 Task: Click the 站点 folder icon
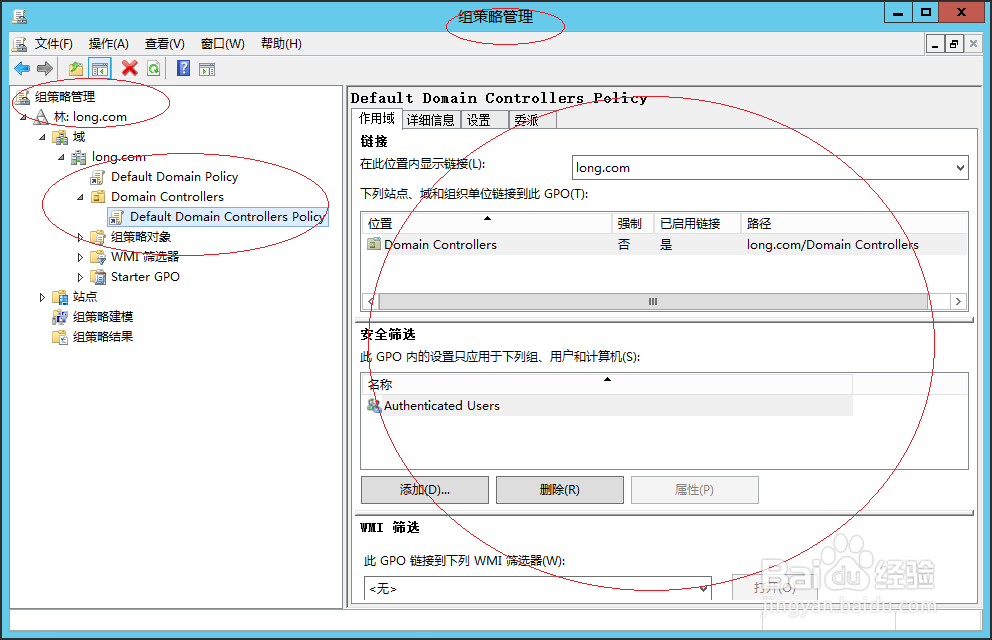(x=60, y=297)
